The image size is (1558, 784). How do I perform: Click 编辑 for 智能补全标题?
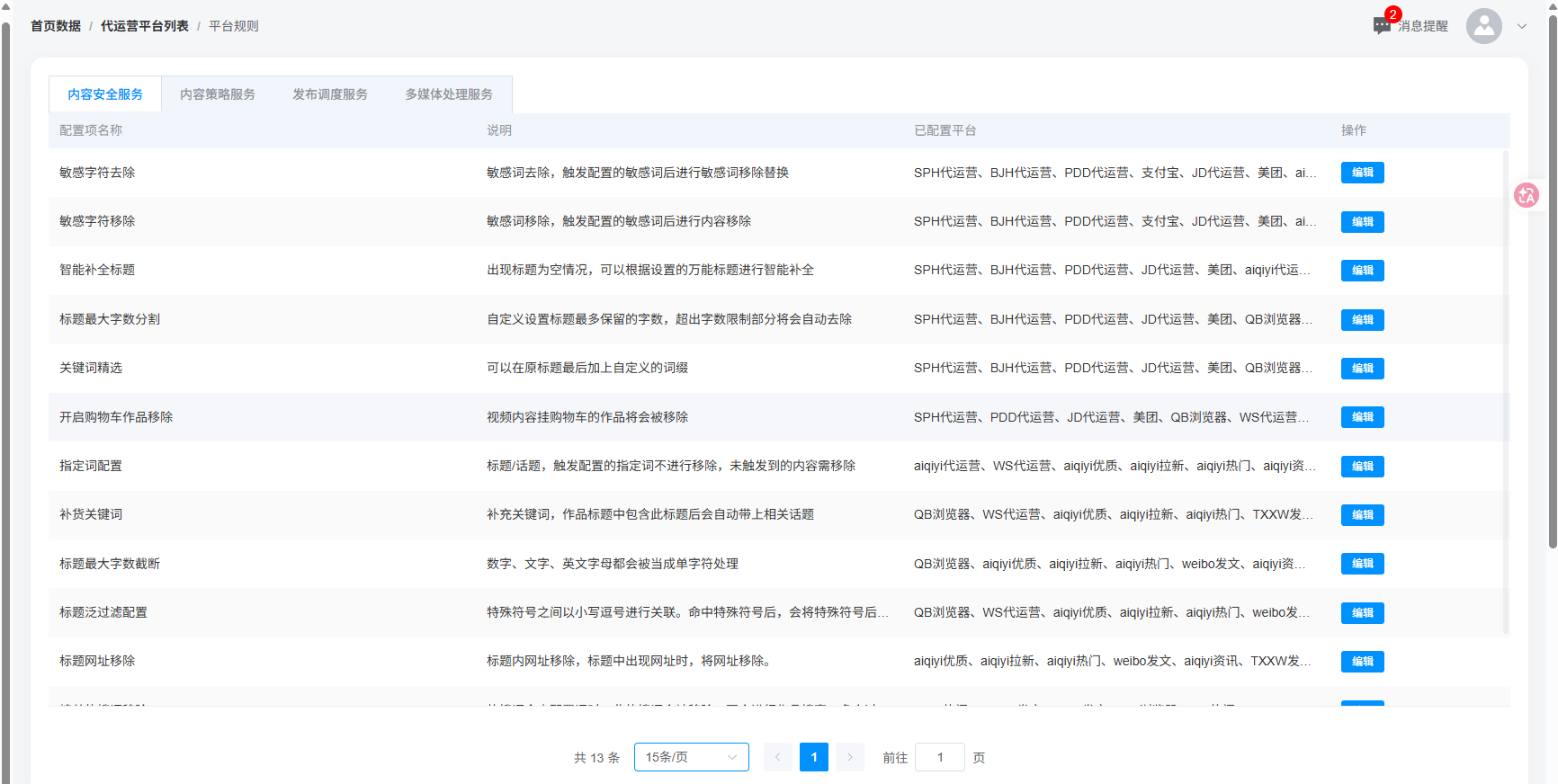(1362, 271)
